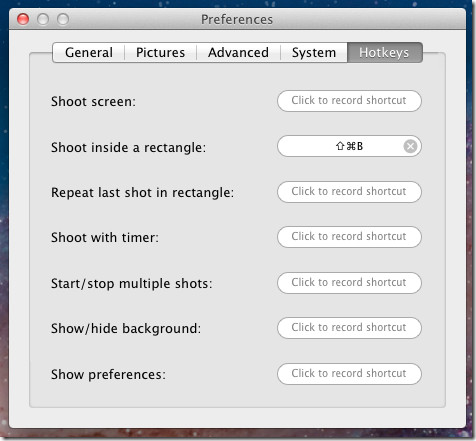Click the red close window button
476x441 pixels.
tap(23, 19)
